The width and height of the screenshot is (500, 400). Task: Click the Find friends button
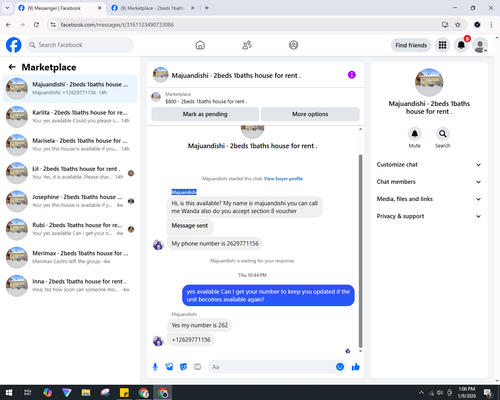(411, 45)
